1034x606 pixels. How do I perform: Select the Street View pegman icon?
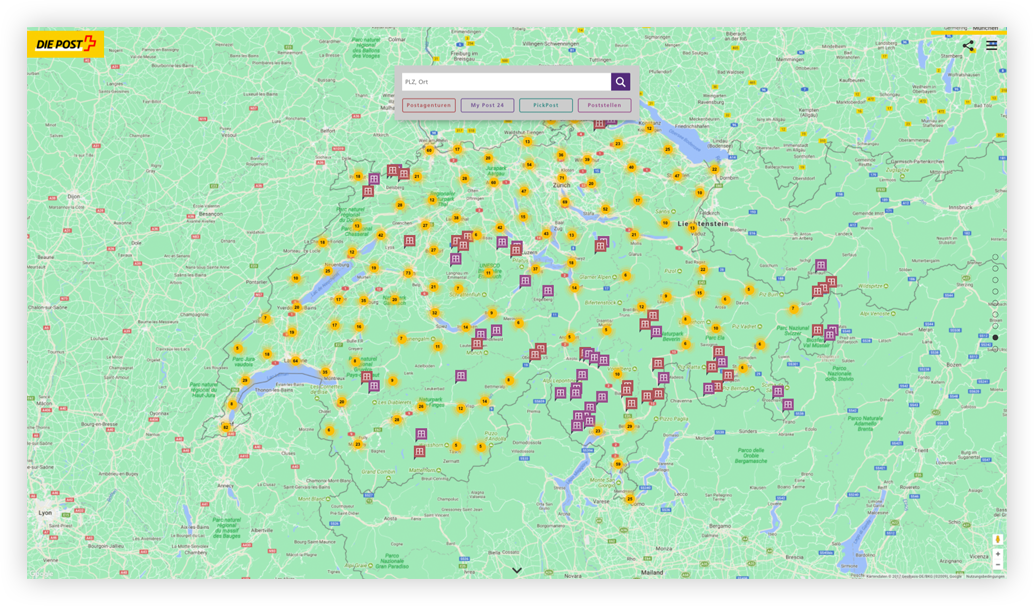tap(998, 539)
